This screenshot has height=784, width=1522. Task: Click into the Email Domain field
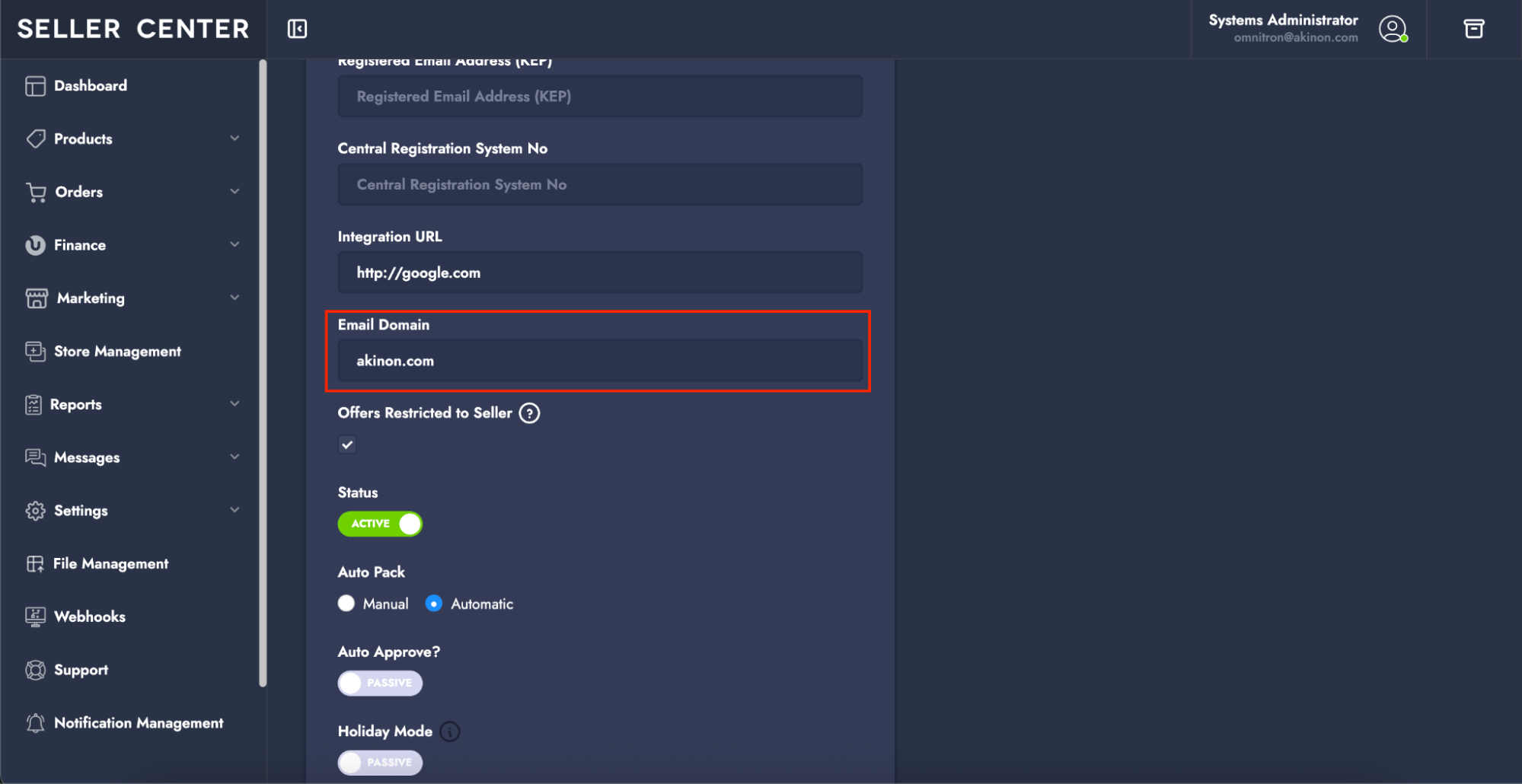point(600,361)
